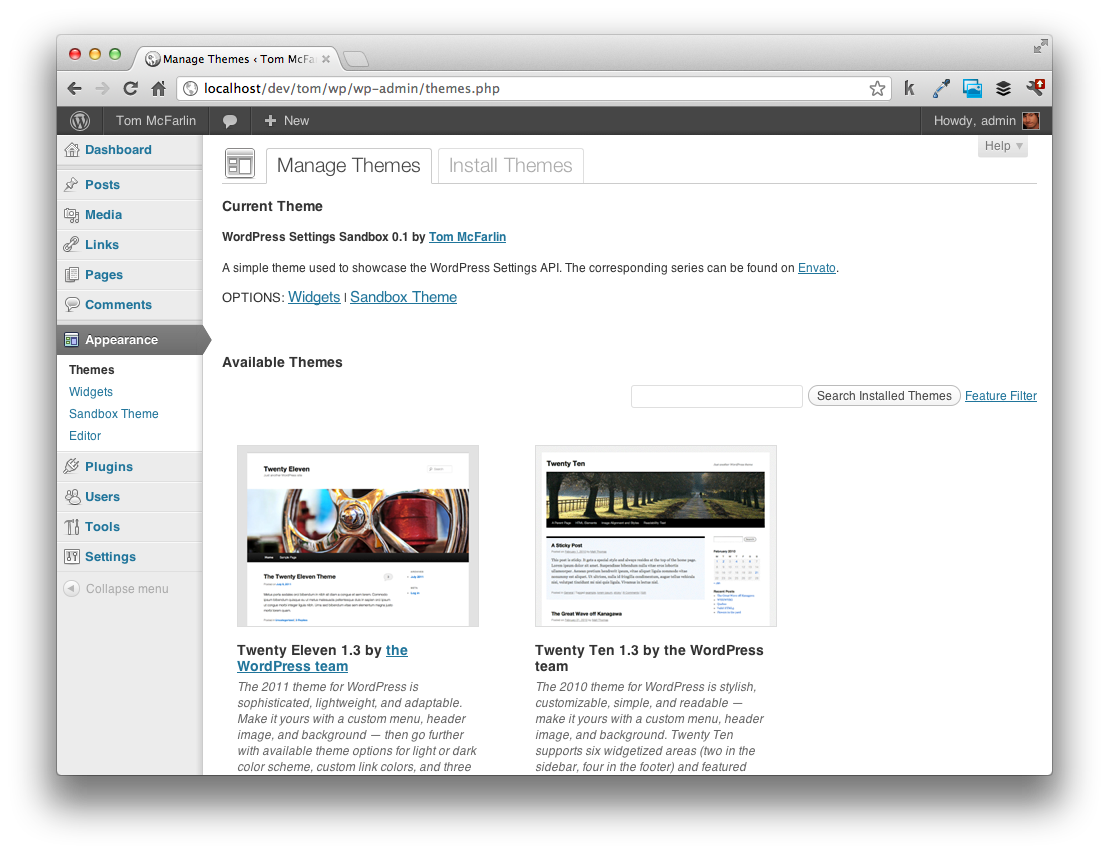This screenshot has width=1109, height=854.
Task: Open the Users menu item
Action: pyautogui.click(x=129, y=497)
